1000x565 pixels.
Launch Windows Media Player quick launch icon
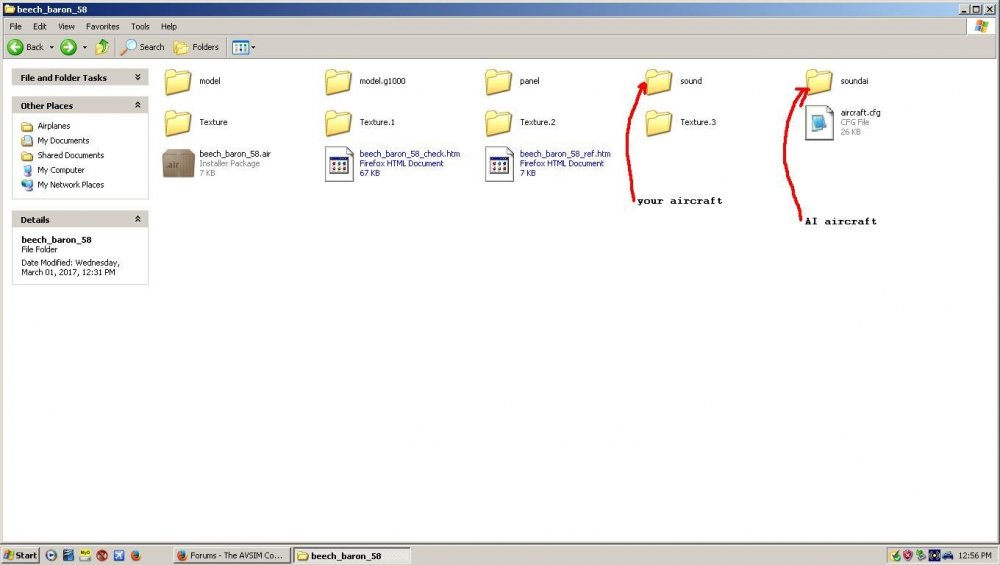(52, 555)
